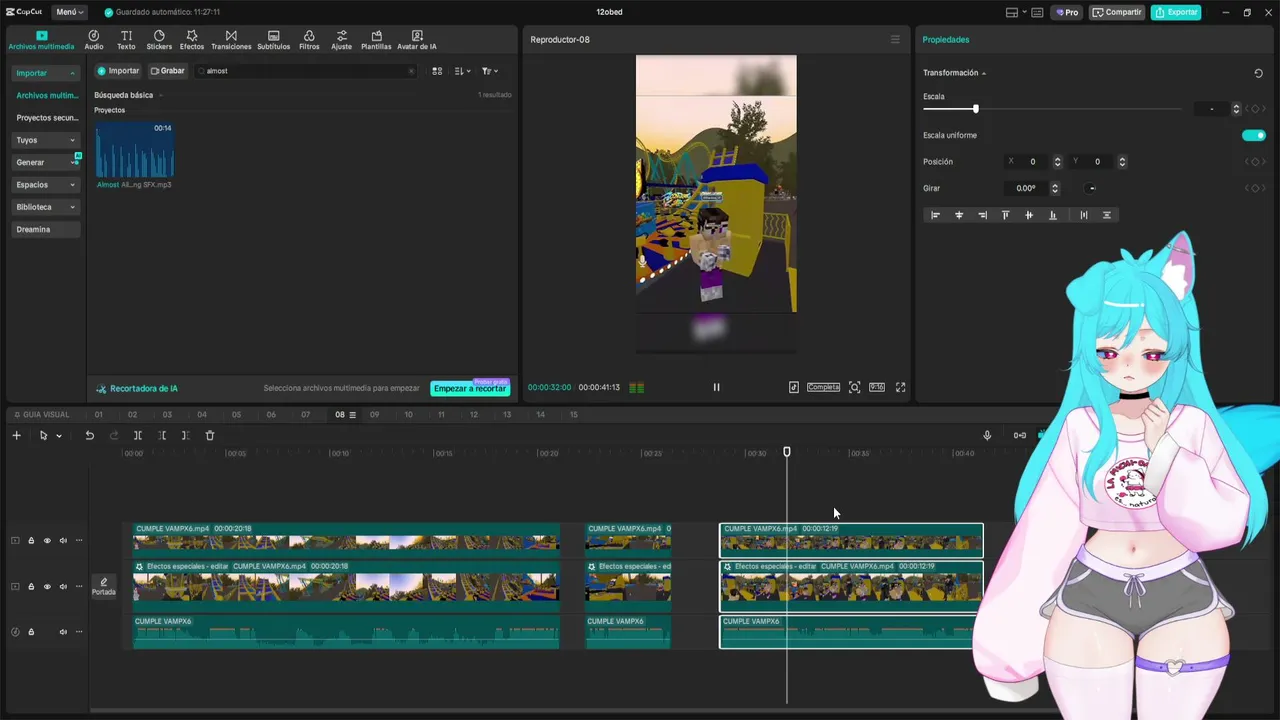The height and width of the screenshot is (720, 1280).
Task: Open the Filtros tab
Action: coord(309,40)
